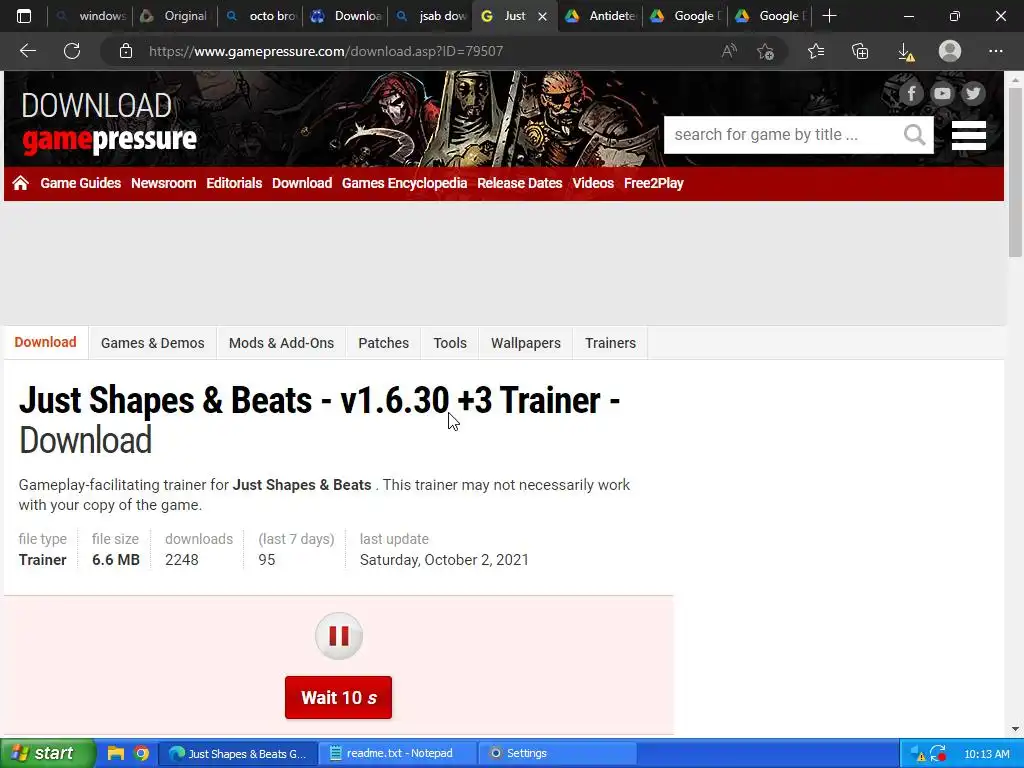Image resolution: width=1024 pixels, height=768 pixels.
Task: Click the 10:13 AM clock
Action: point(987,754)
